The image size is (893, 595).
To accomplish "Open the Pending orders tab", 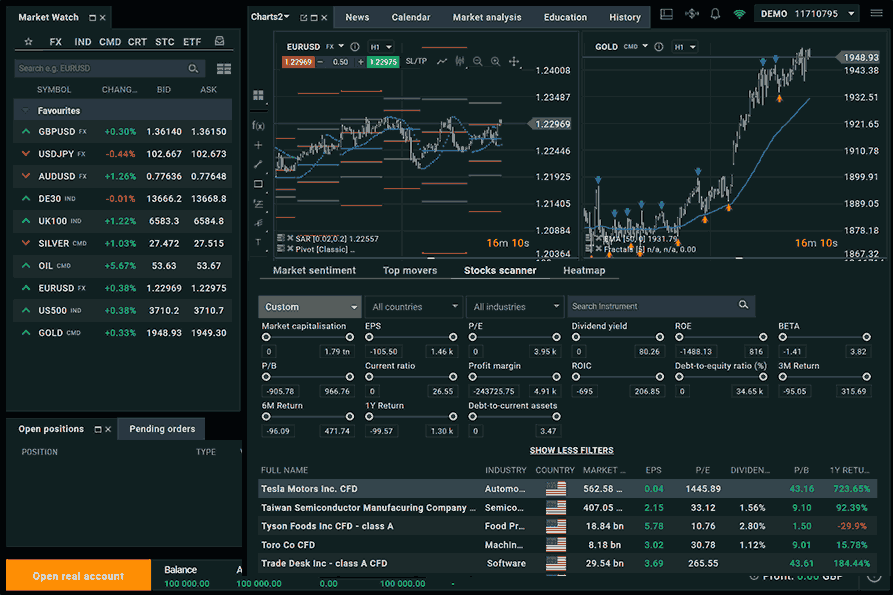I will 162,429.
